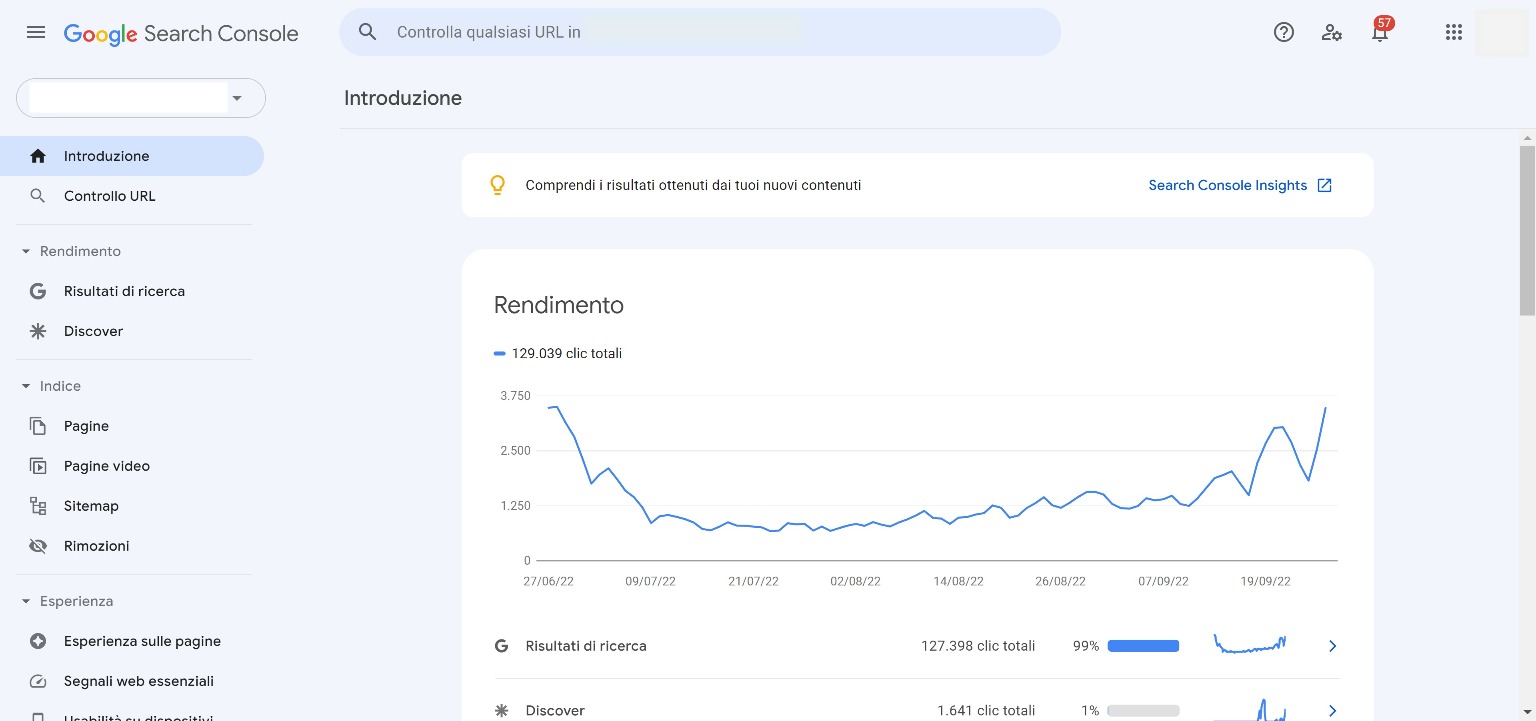This screenshot has height=721, width=1536.
Task: Click the page vertical scrollbar
Action: (1527, 230)
